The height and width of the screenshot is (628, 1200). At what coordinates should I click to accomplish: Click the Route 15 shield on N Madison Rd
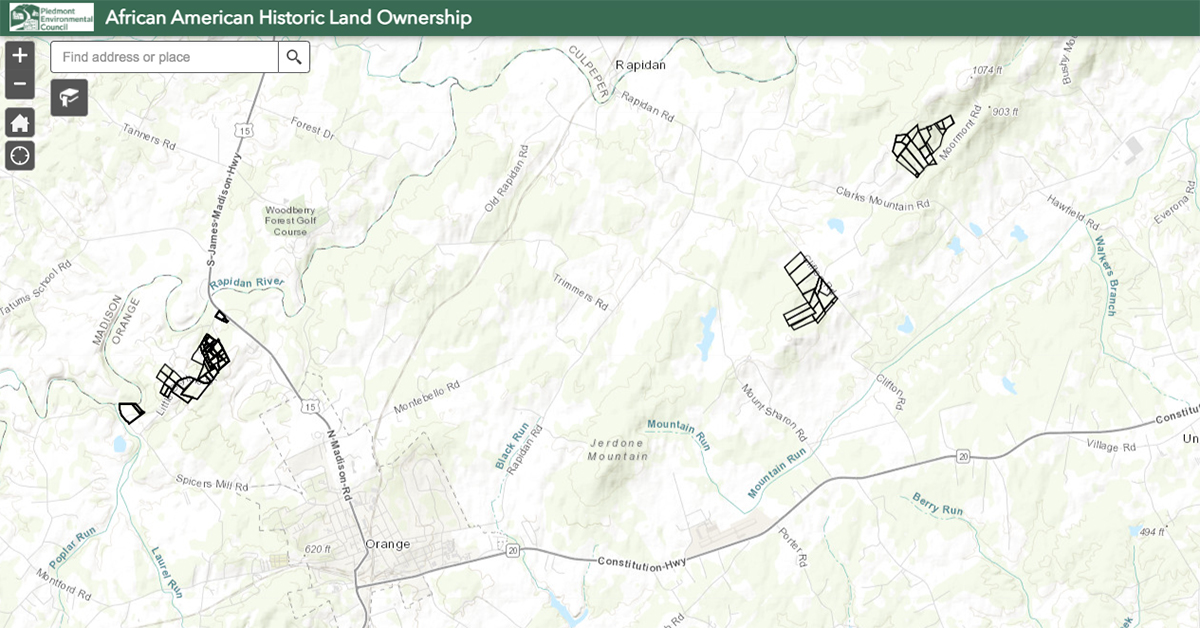coord(312,407)
